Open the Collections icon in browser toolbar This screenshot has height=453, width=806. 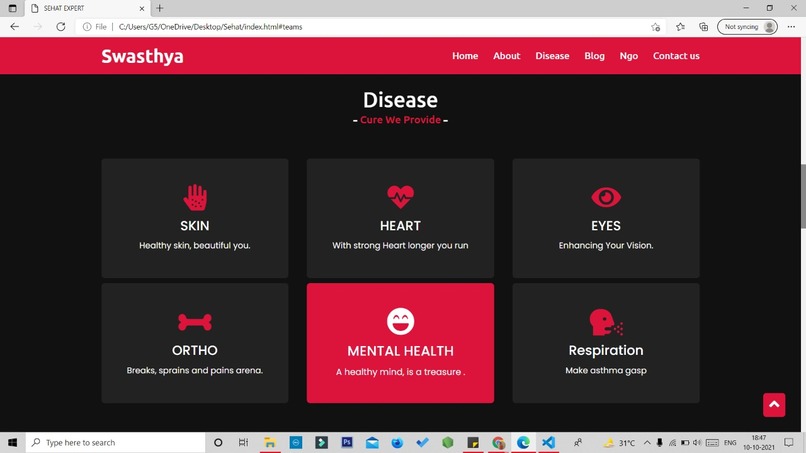(x=703, y=27)
